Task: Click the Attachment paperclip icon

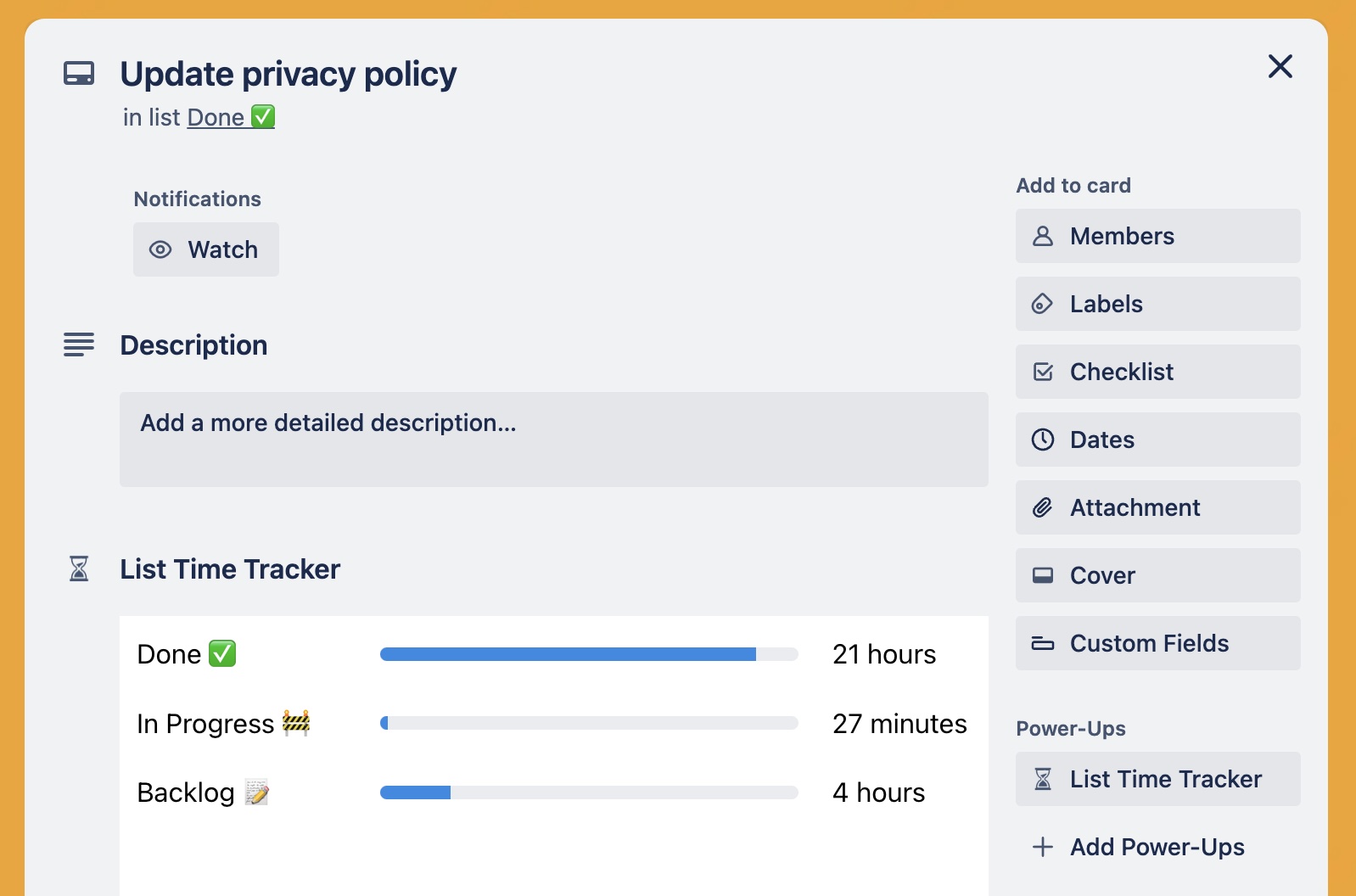Action: click(x=1043, y=507)
